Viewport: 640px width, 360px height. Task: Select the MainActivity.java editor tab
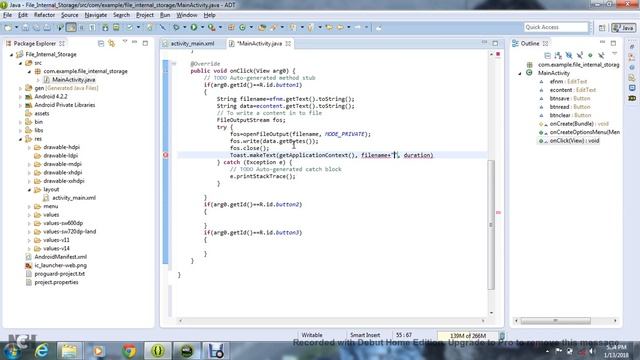[x=259, y=43]
